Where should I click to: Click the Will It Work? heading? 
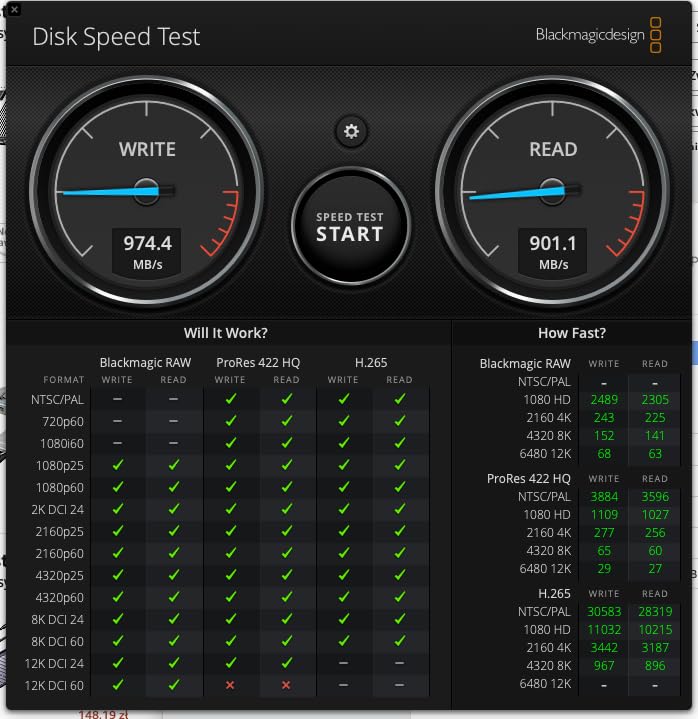pos(226,333)
